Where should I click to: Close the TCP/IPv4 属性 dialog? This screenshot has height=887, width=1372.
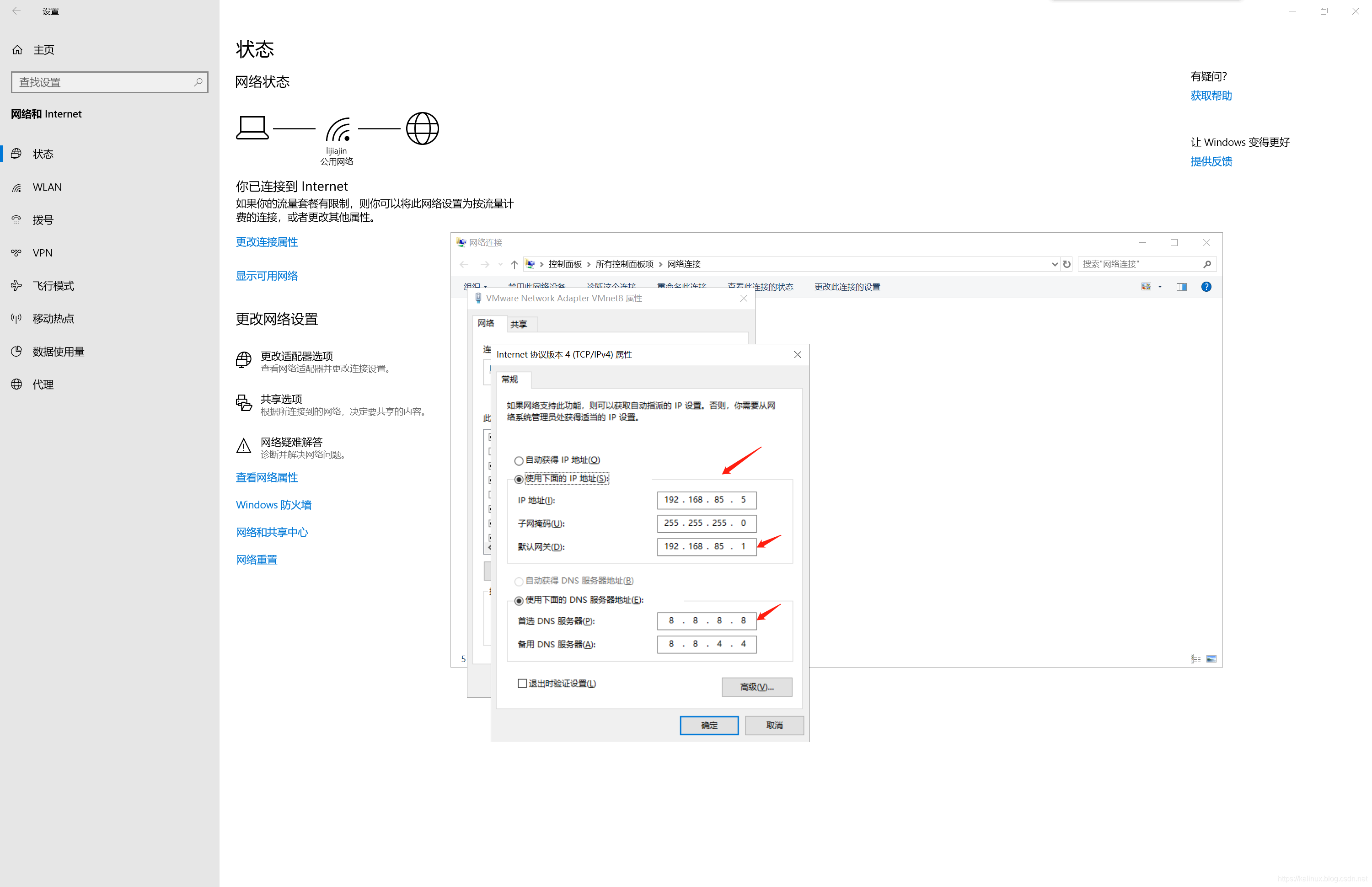tap(797, 355)
